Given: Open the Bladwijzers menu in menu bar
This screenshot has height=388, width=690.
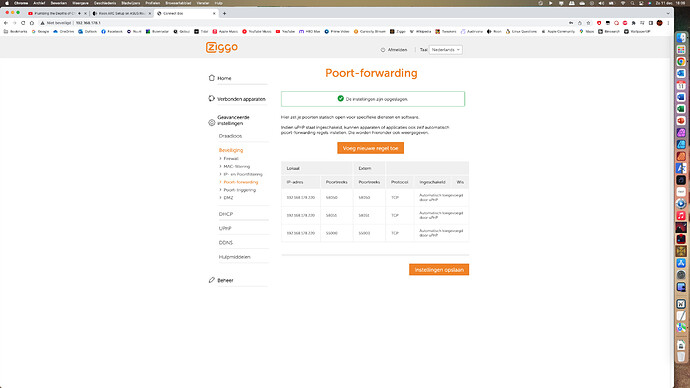Looking at the screenshot, I should [130, 3].
